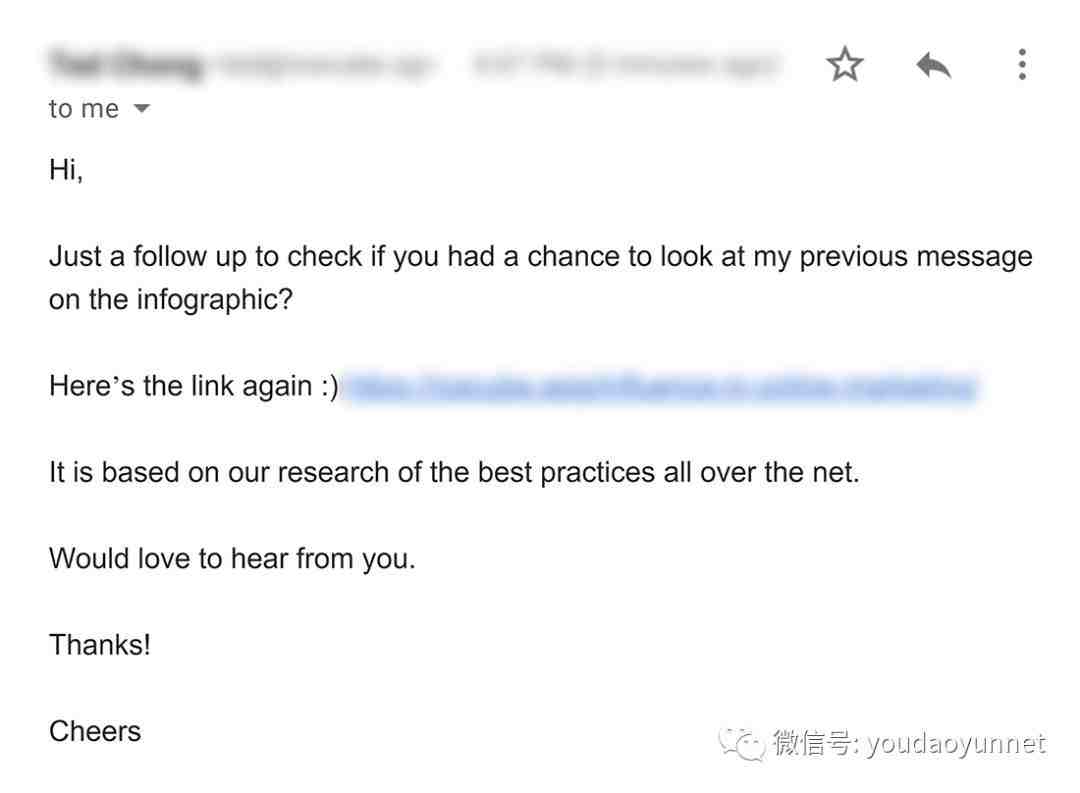The width and height of the screenshot is (1080, 793).
Task: Click 'Would love to hear from you.'
Action: [232, 559]
